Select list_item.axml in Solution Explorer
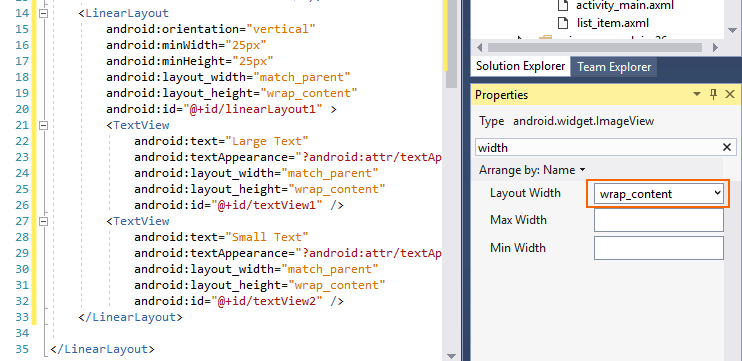 613,23
